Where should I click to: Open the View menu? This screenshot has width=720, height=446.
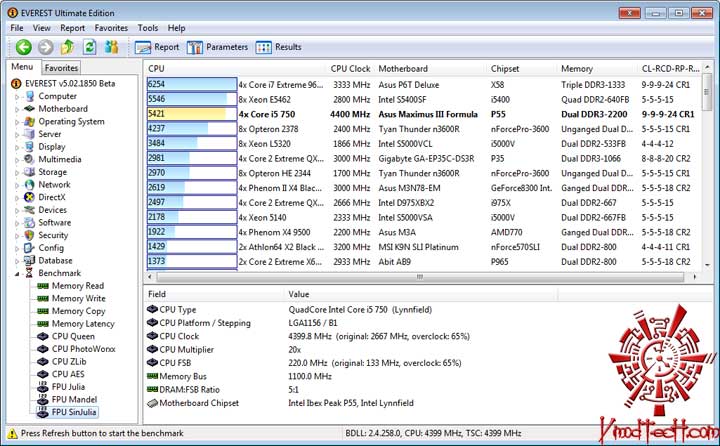tap(41, 28)
